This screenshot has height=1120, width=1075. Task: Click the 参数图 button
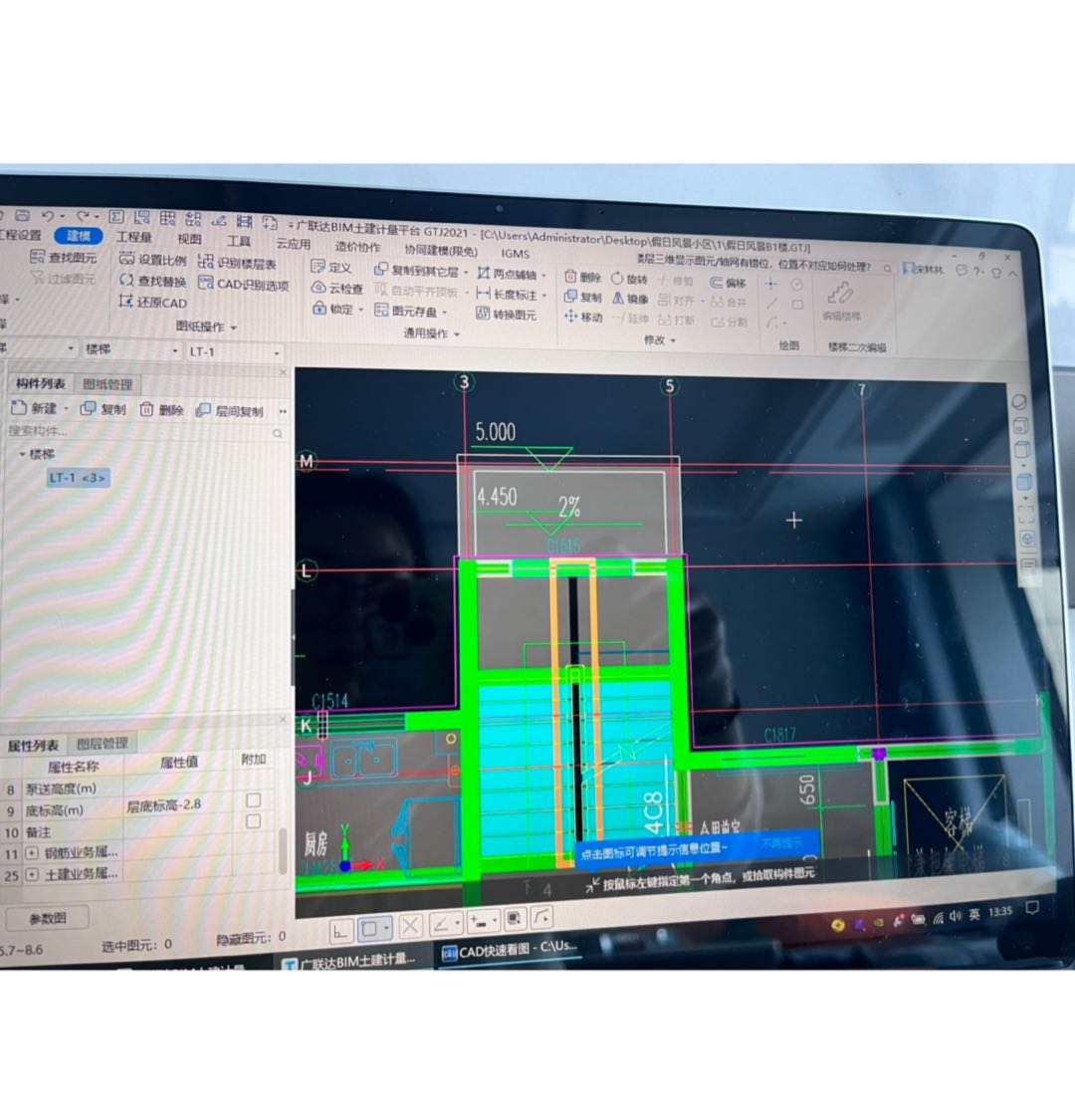click(x=47, y=918)
